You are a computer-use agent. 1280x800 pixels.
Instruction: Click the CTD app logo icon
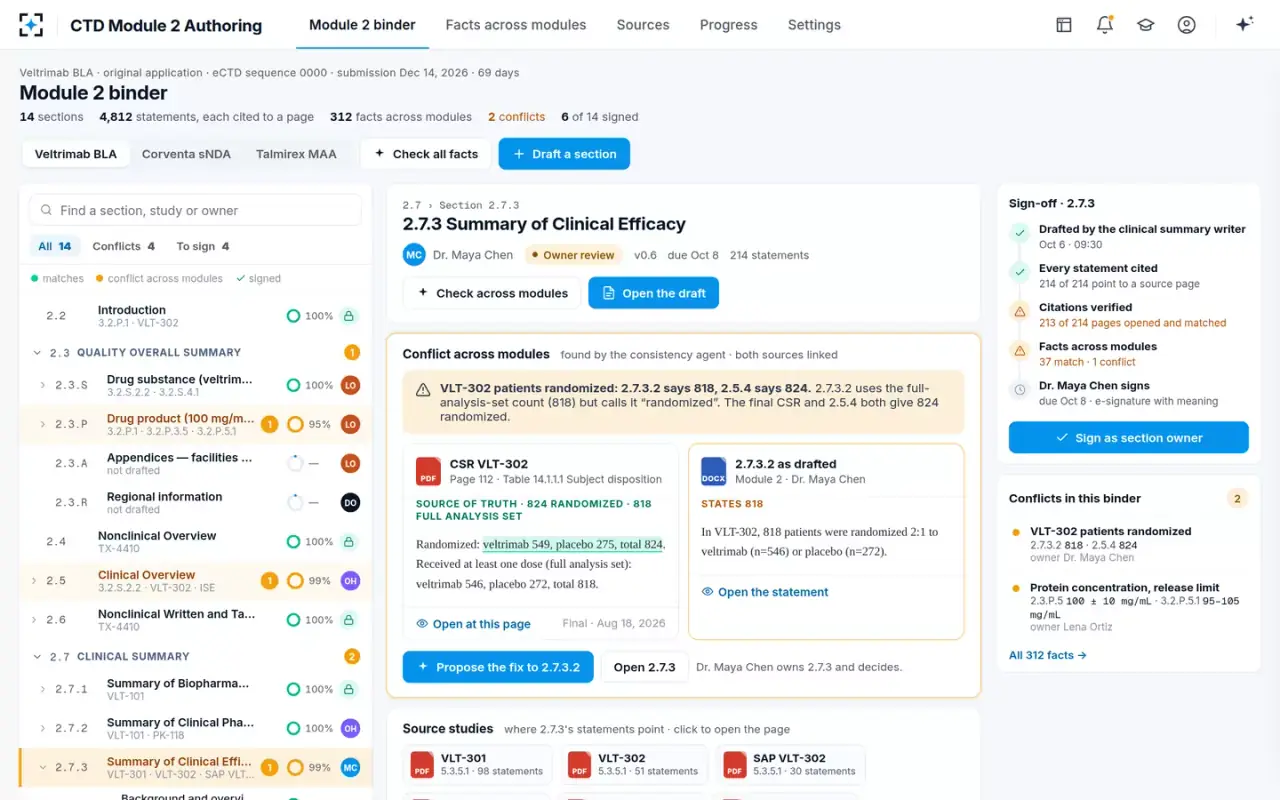pyautogui.click(x=31, y=25)
